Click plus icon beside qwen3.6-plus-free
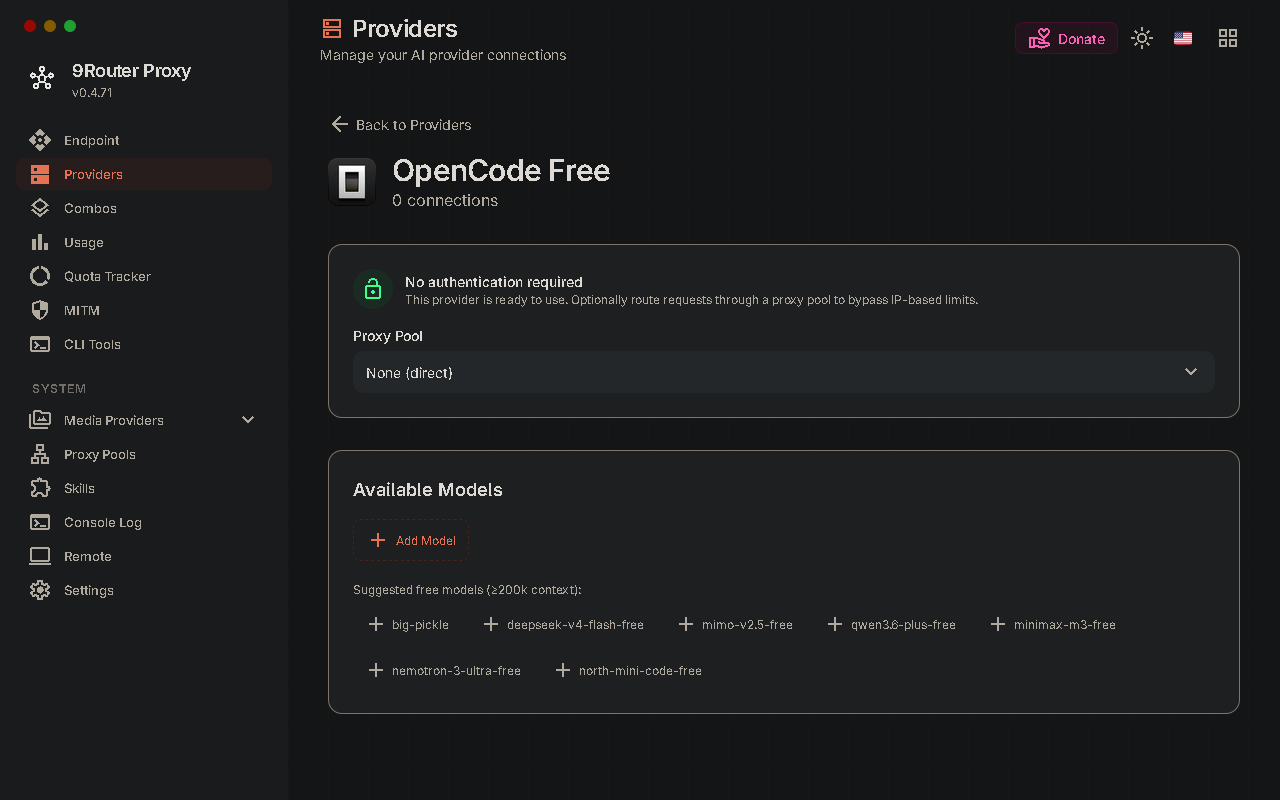 pos(835,624)
